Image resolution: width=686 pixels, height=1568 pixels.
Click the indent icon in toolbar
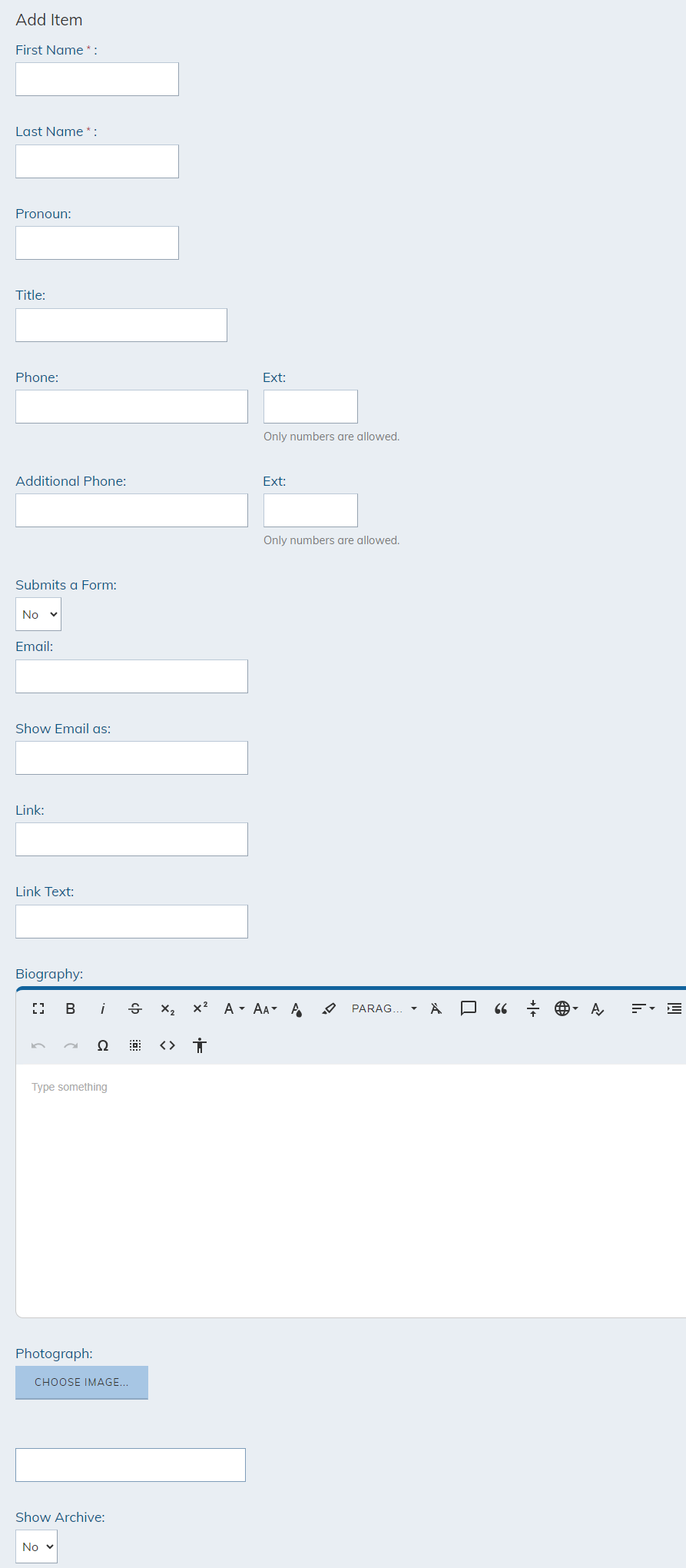point(674,1008)
